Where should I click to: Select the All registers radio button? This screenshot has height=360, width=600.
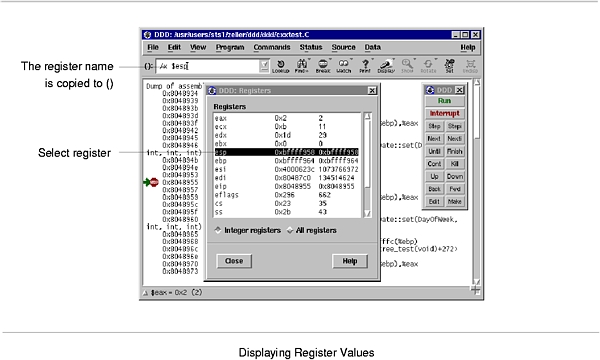290,230
